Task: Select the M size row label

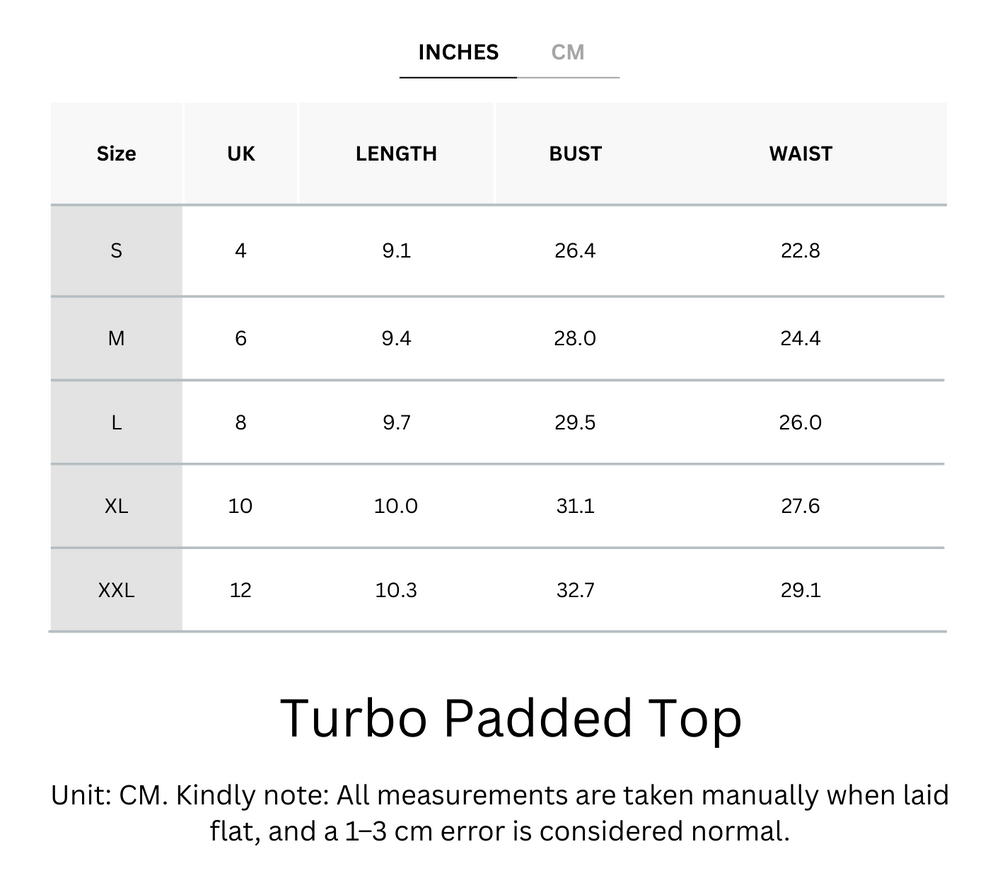Action: (x=116, y=338)
